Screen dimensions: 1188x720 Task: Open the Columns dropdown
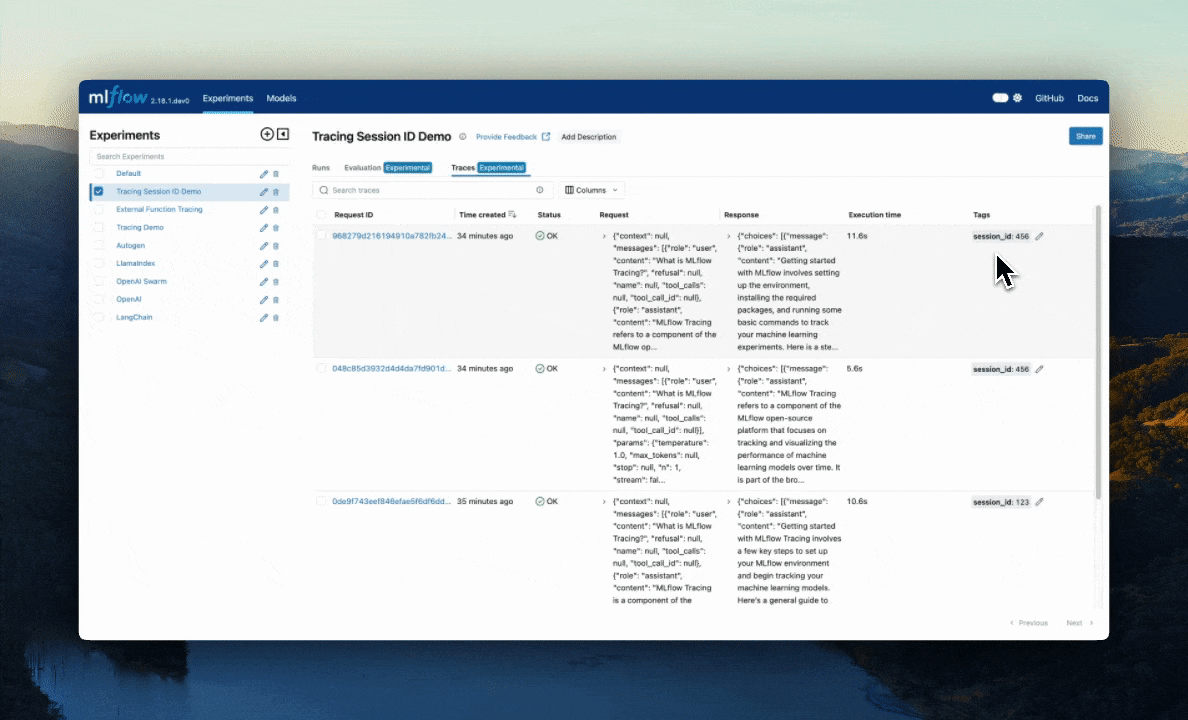[592, 190]
